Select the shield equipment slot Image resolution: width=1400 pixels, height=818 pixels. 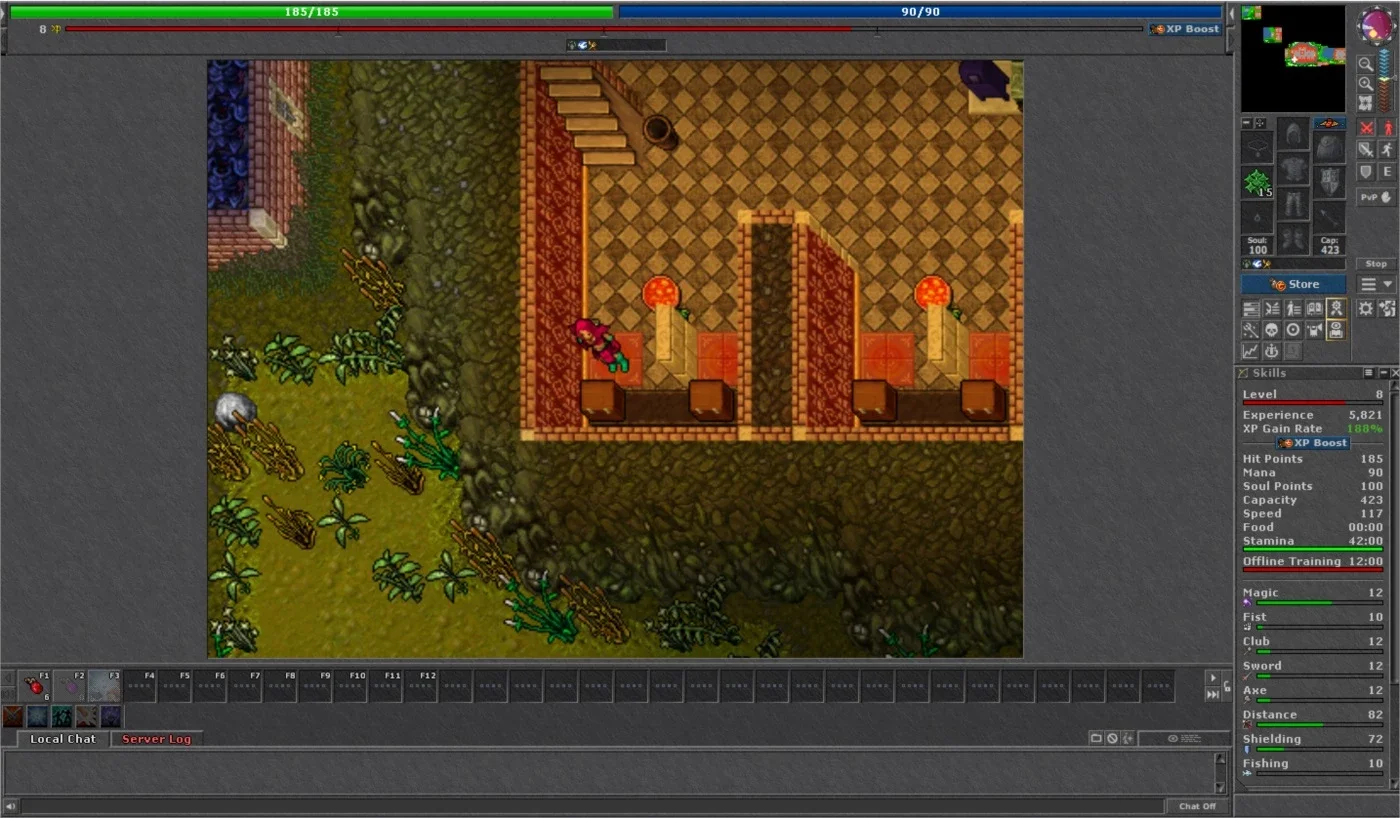point(1329,182)
